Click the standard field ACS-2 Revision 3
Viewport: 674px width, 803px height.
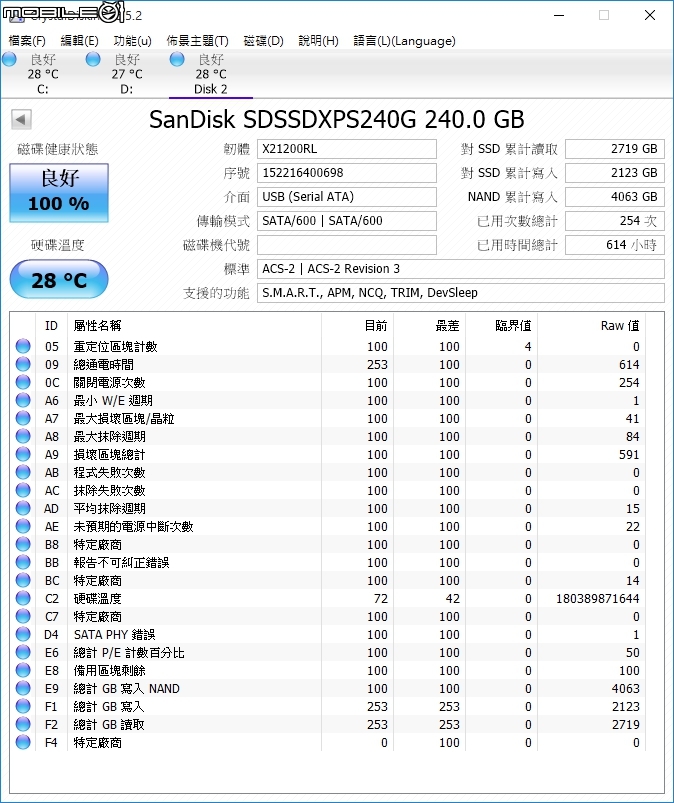[460, 269]
